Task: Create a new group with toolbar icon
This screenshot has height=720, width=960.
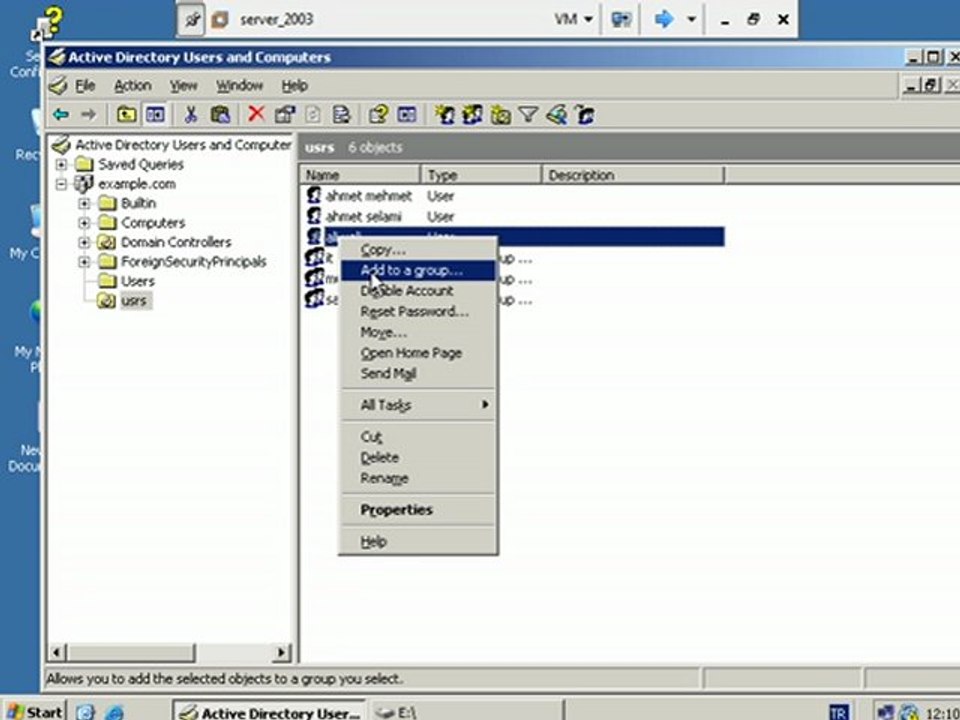Action: [472, 114]
